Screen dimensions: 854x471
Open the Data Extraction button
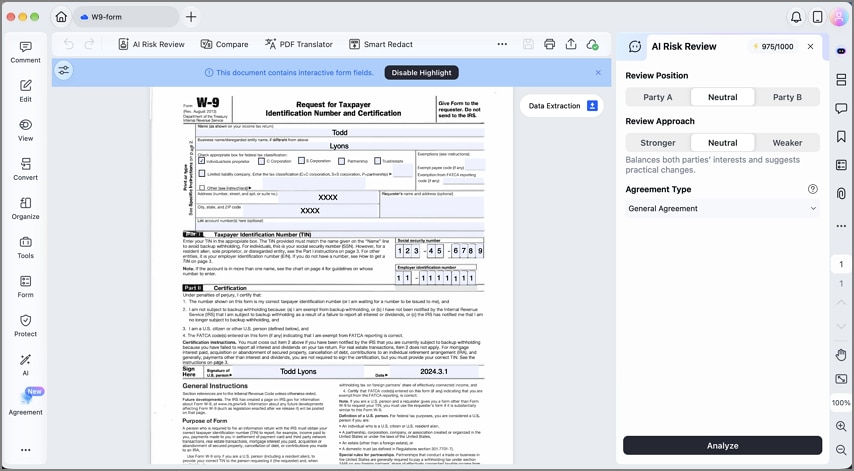click(562, 106)
